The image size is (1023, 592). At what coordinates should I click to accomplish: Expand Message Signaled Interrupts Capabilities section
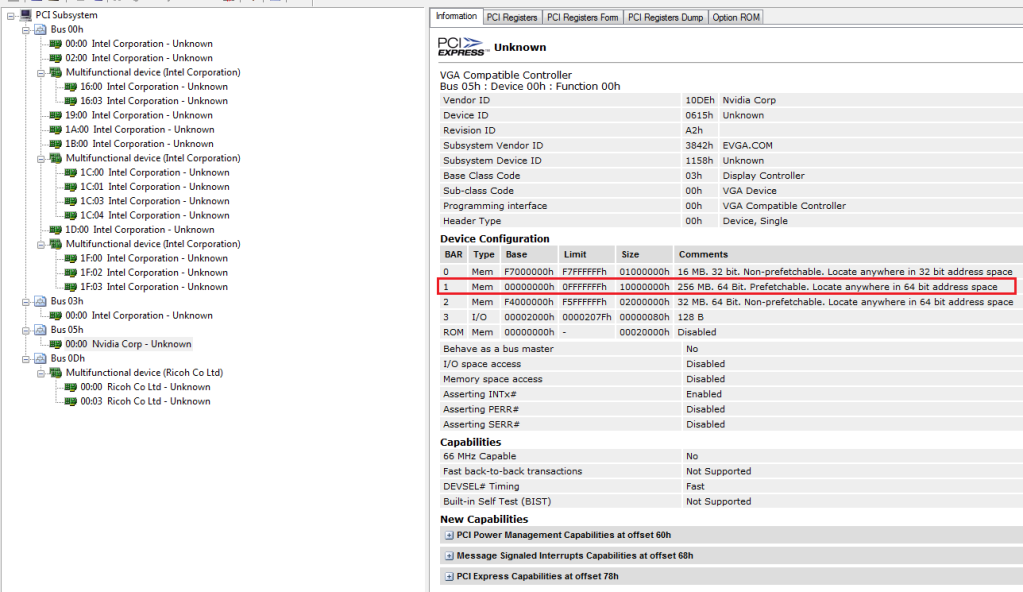tap(449, 556)
